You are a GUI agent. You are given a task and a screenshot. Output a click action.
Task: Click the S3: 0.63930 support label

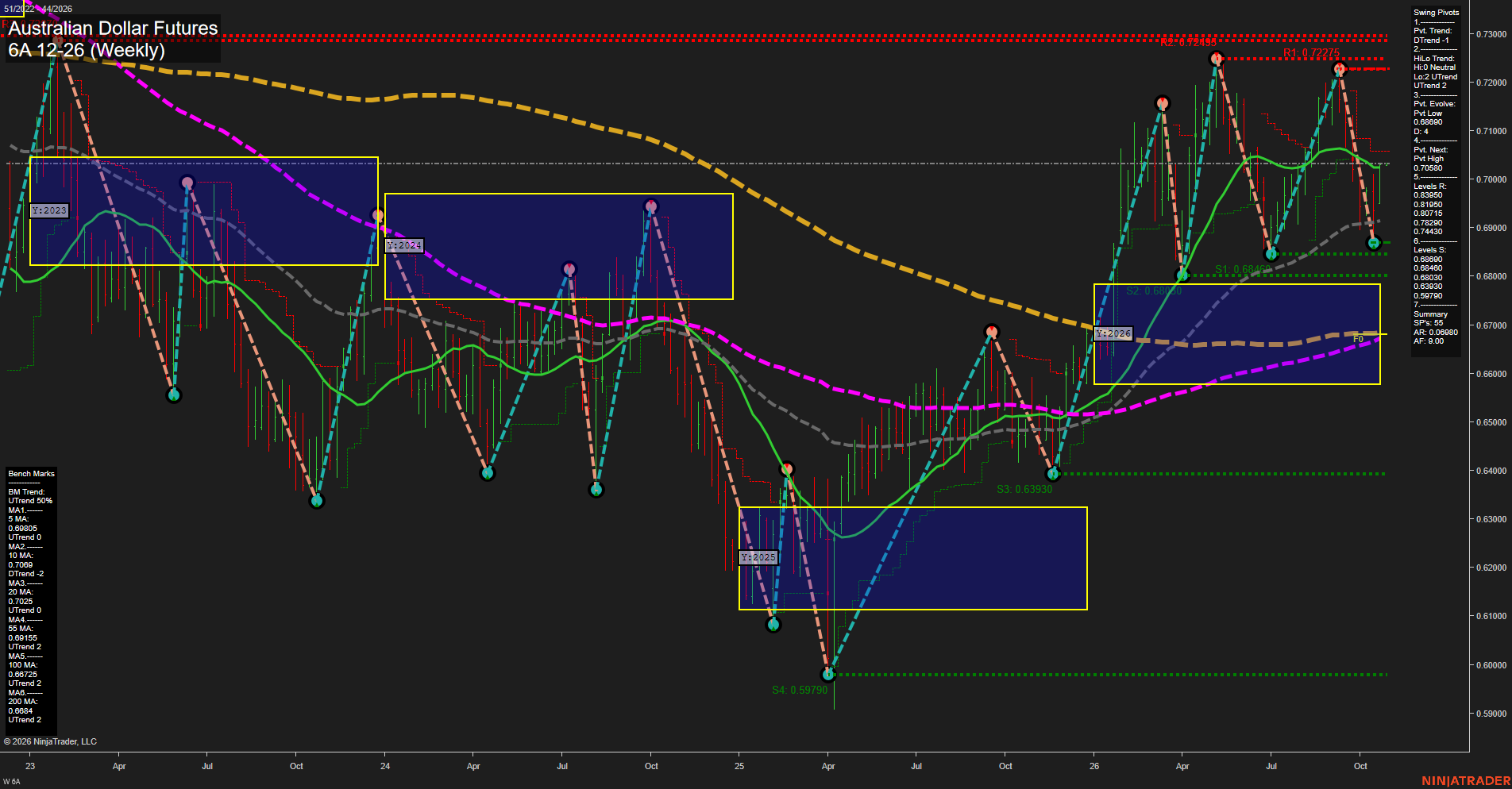tap(1024, 489)
